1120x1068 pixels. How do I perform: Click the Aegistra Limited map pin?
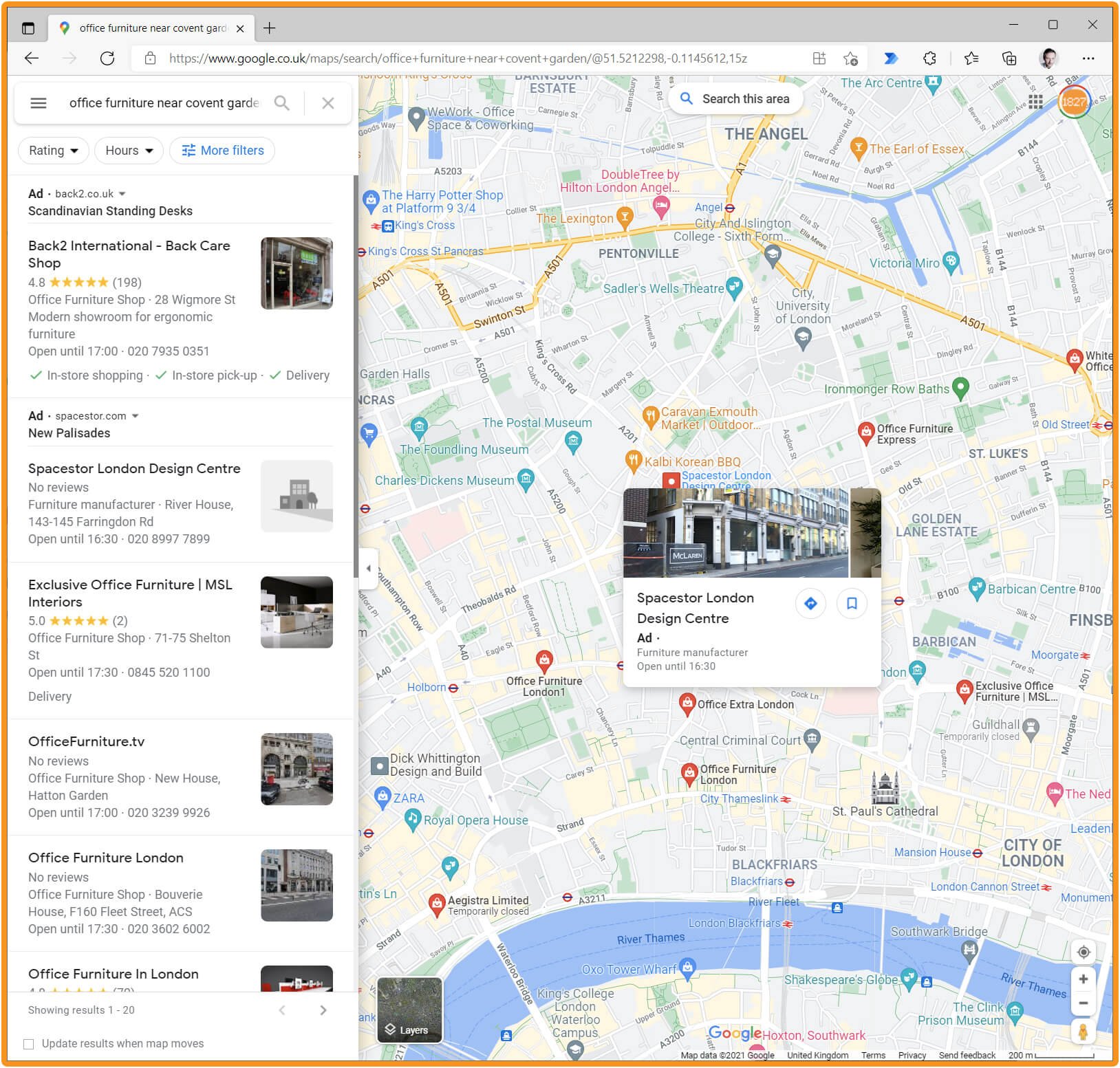click(x=436, y=904)
